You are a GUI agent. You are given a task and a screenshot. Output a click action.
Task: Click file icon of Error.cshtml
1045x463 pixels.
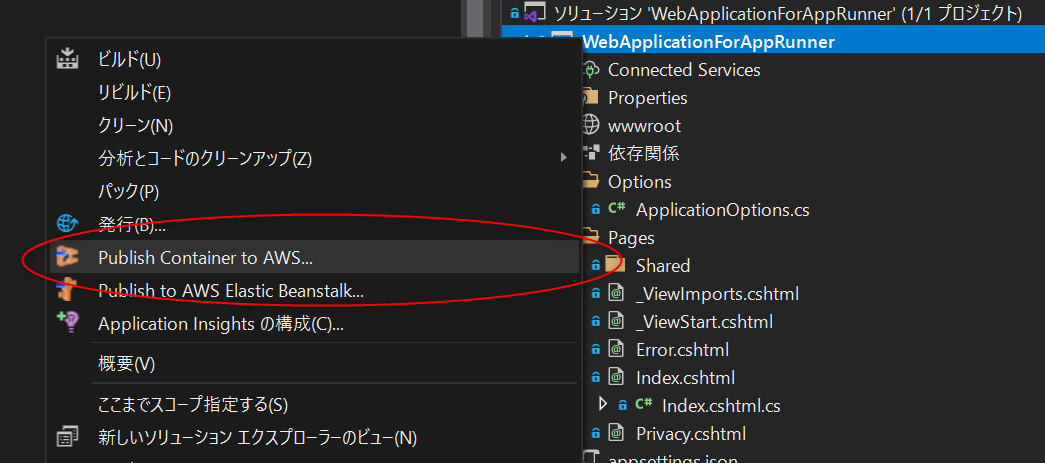point(616,349)
